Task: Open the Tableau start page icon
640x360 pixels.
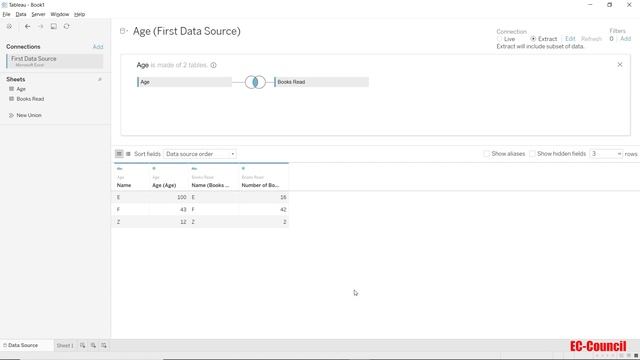Action: (x=9, y=27)
